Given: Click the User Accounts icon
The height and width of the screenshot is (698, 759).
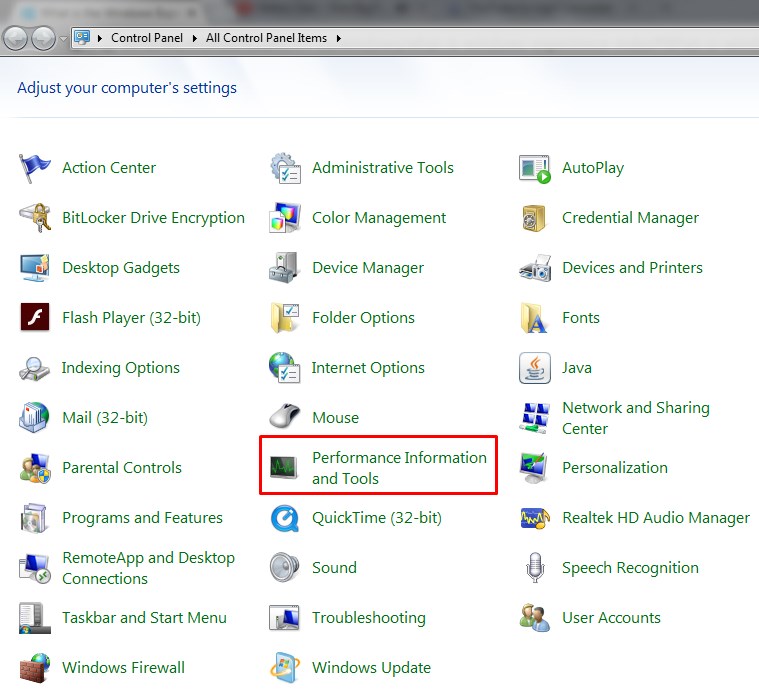Looking at the screenshot, I should [534, 618].
